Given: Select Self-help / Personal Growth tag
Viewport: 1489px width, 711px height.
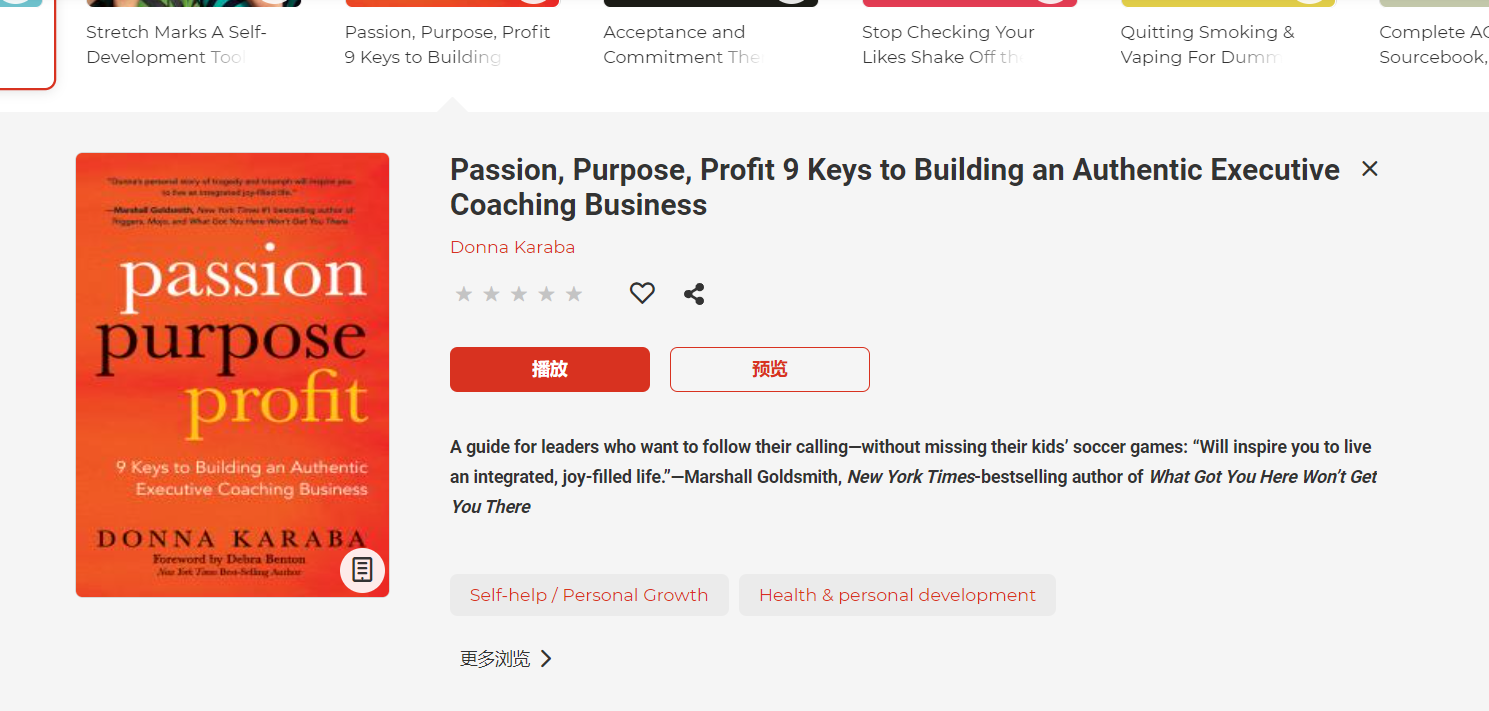Looking at the screenshot, I should [589, 595].
